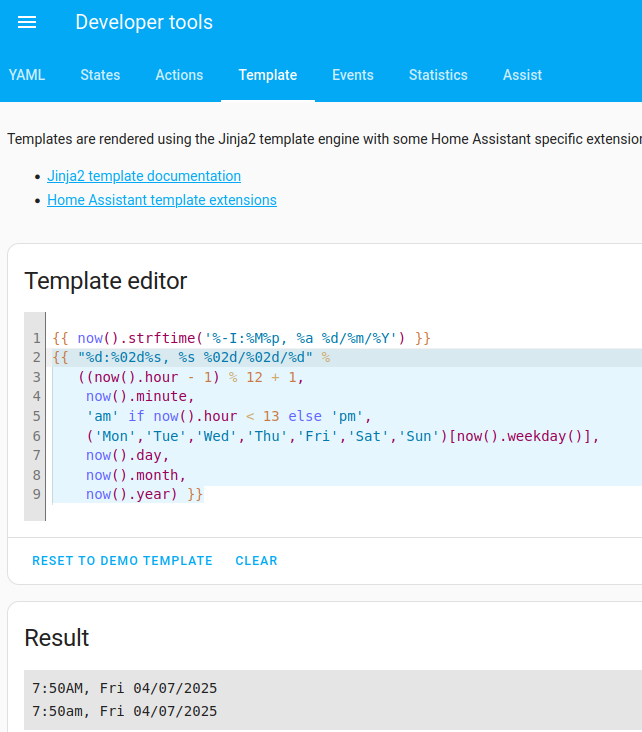Place cursor at end of now().year line

(205, 494)
